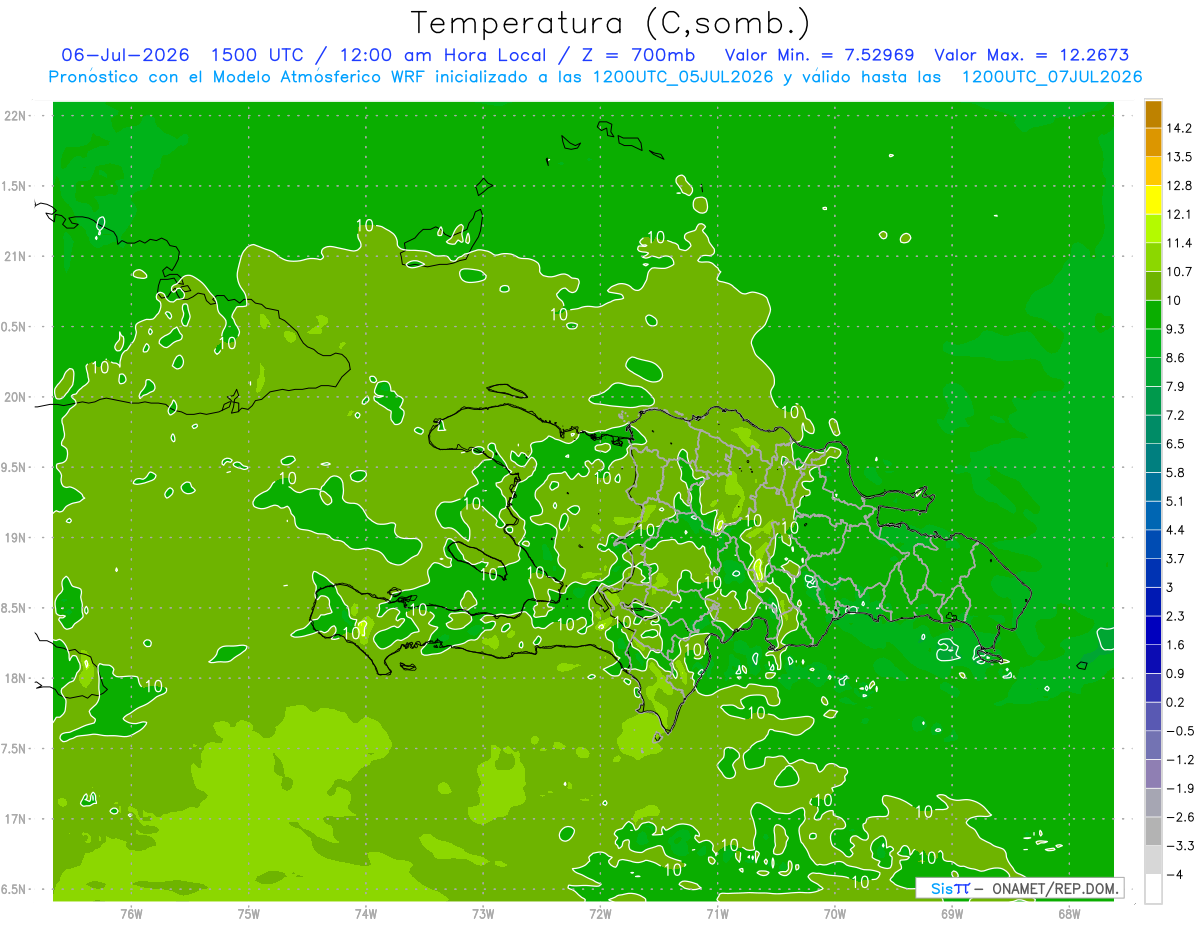Image resolution: width=1200 pixels, height=927 pixels.
Task: Click the white bottom colorbar swatch below -4
Action: pos(1153,889)
